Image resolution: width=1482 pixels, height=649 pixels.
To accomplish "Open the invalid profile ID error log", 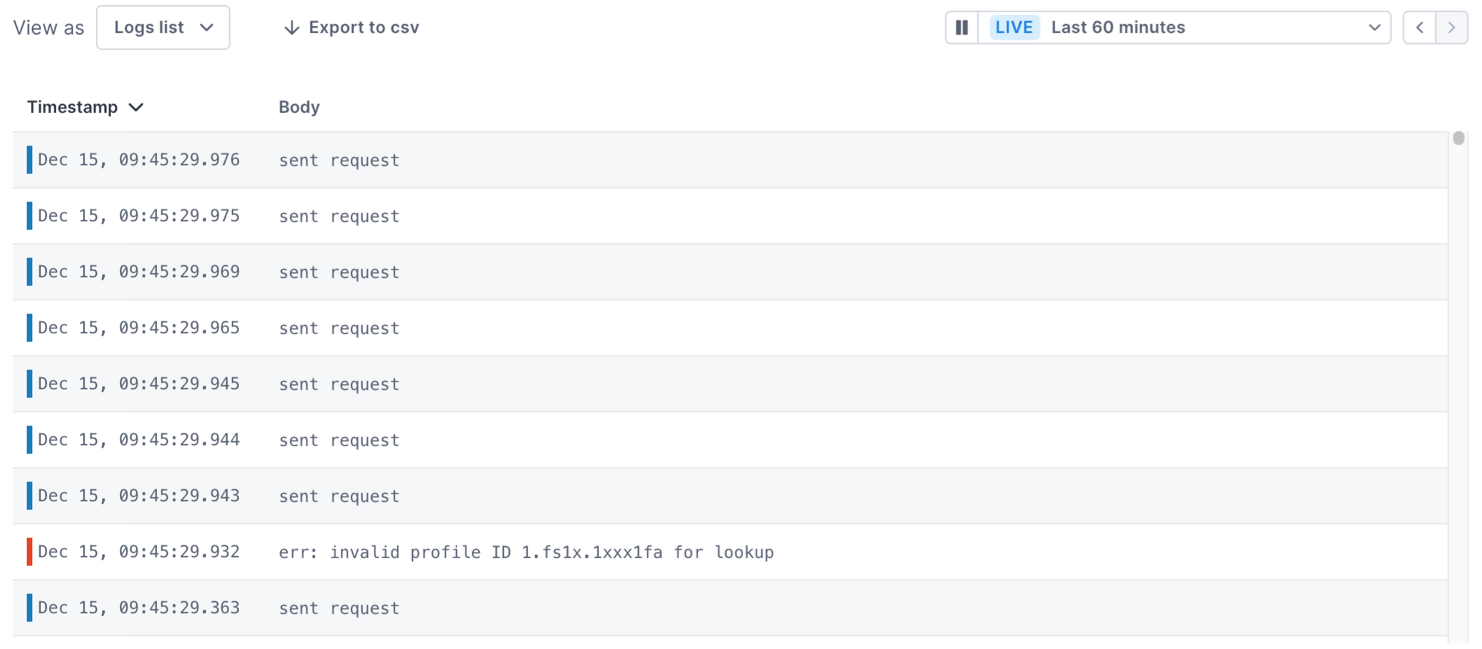I will click(526, 552).
